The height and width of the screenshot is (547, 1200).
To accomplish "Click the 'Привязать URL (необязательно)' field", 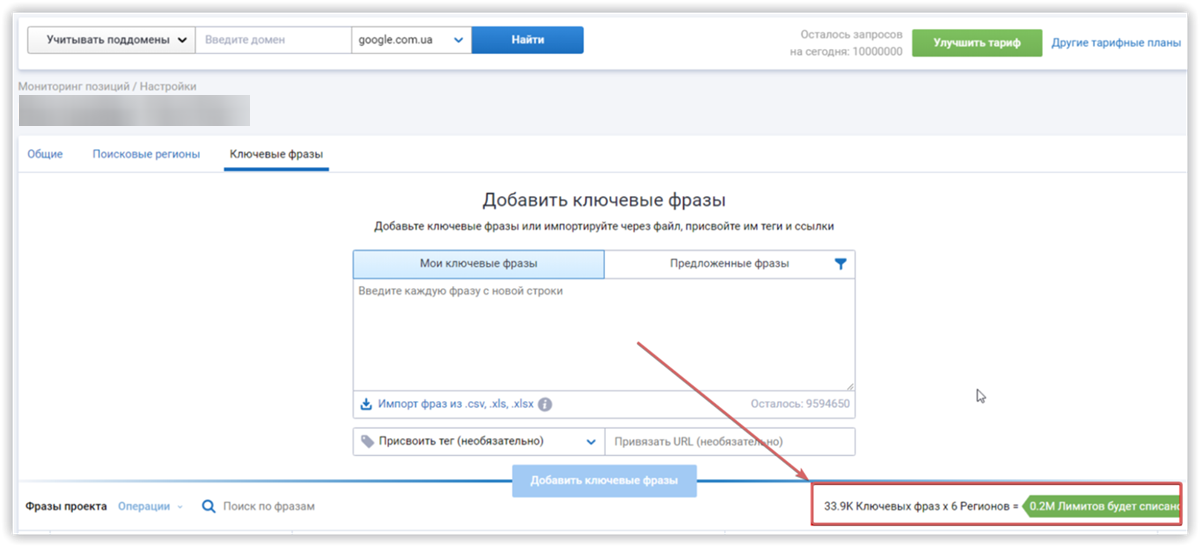I will click(730, 441).
